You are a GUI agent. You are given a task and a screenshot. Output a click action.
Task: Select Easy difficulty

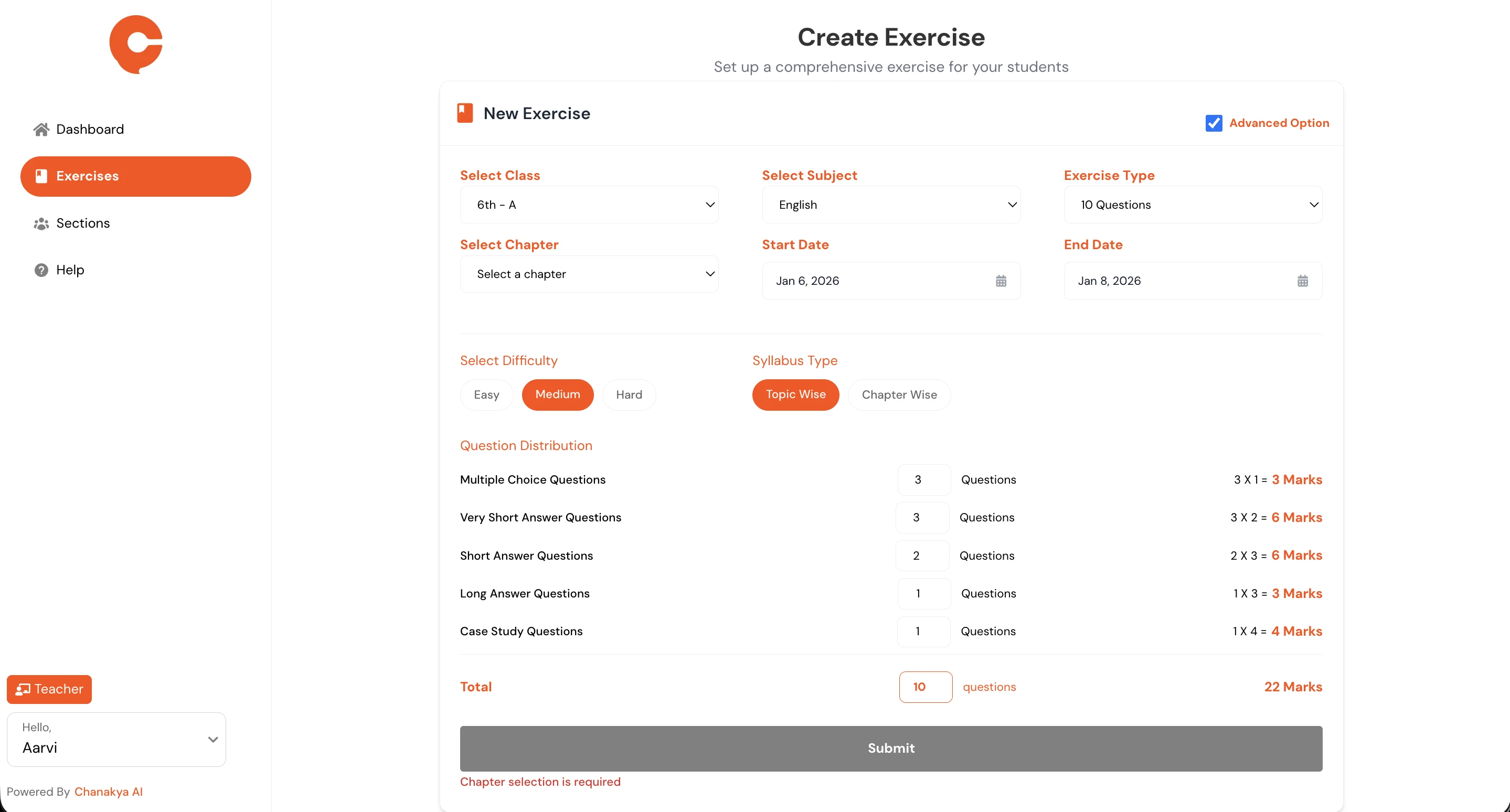(486, 395)
